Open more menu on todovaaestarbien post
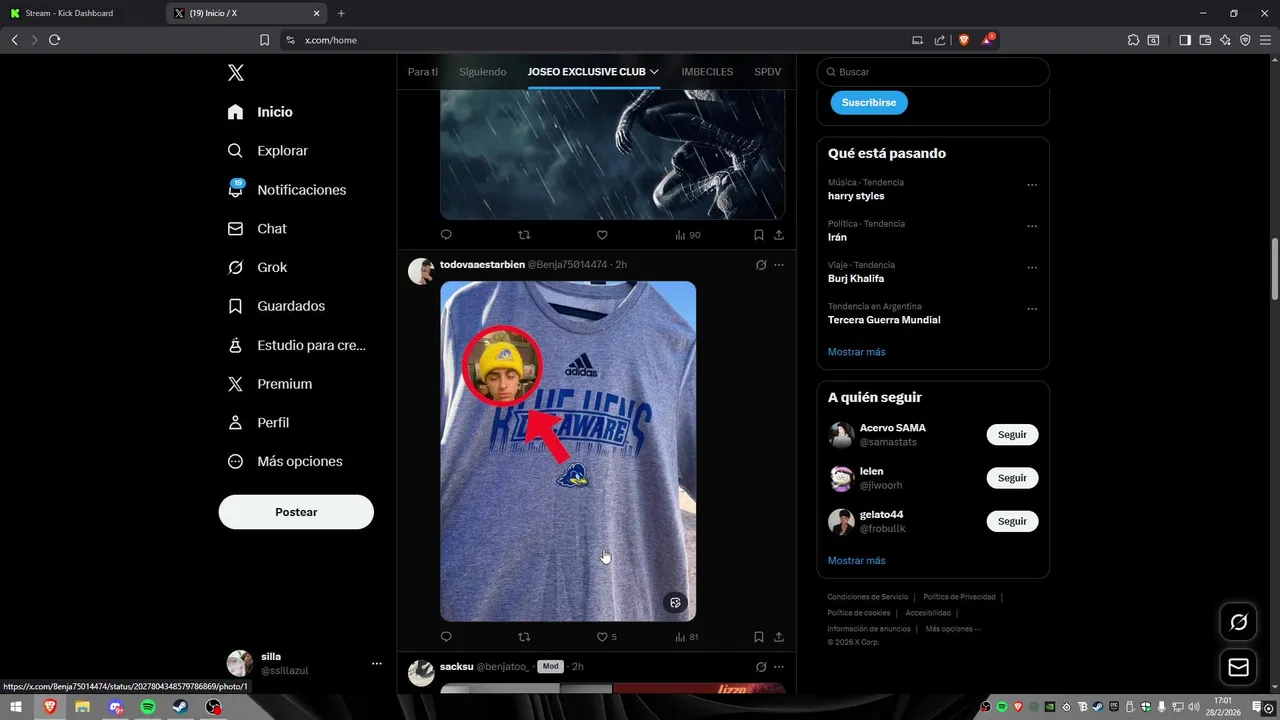The height and width of the screenshot is (720, 1280). pos(779,265)
